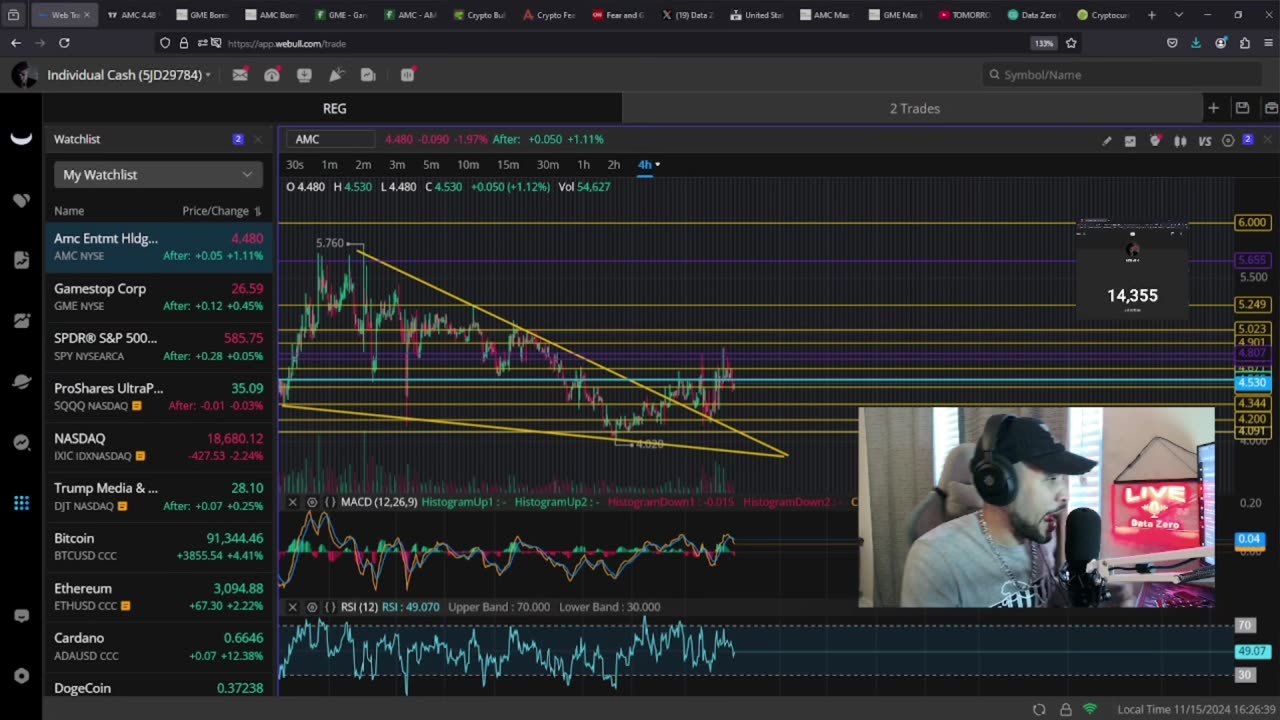Image resolution: width=1280 pixels, height=720 pixels.
Task: Open the planet explore sidebar icon
Action: 21,381
